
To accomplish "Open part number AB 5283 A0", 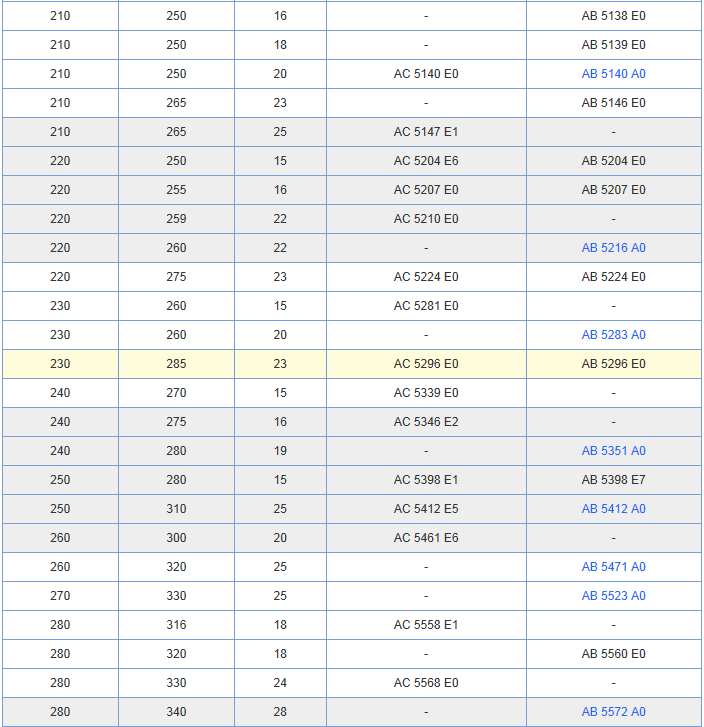I will click(x=613, y=335).
